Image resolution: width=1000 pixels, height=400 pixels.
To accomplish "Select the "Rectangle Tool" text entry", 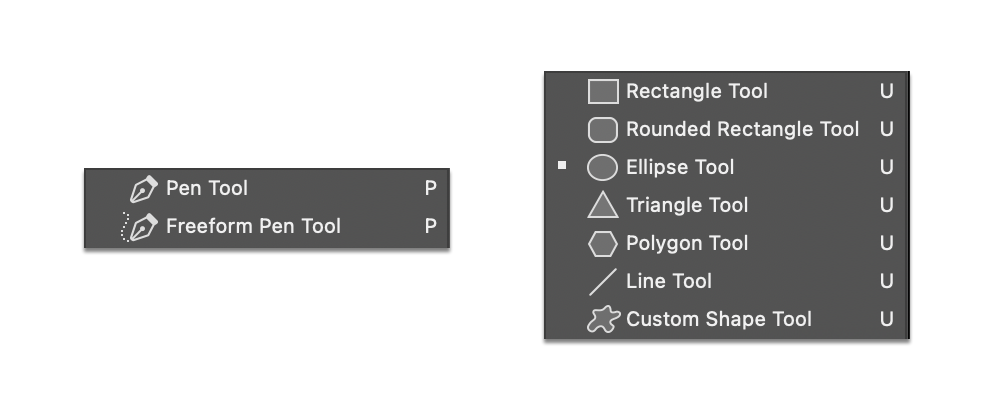I will coord(696,91).
